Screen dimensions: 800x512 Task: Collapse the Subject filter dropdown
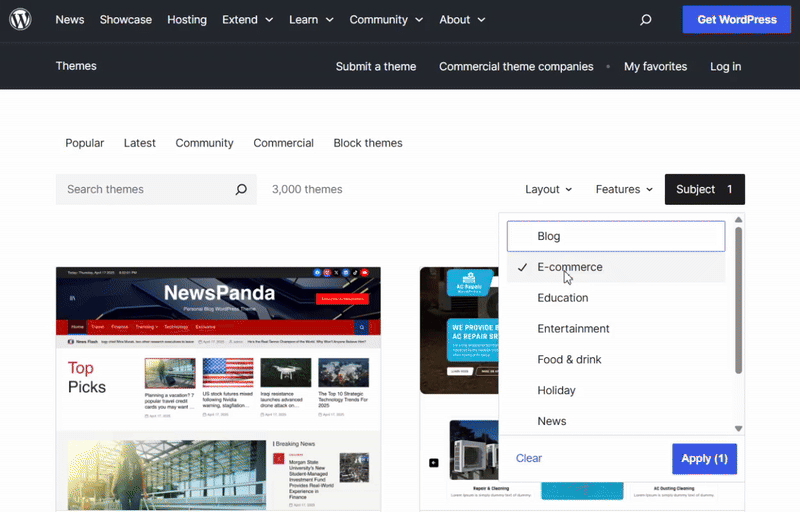click(x=705, y=189)
